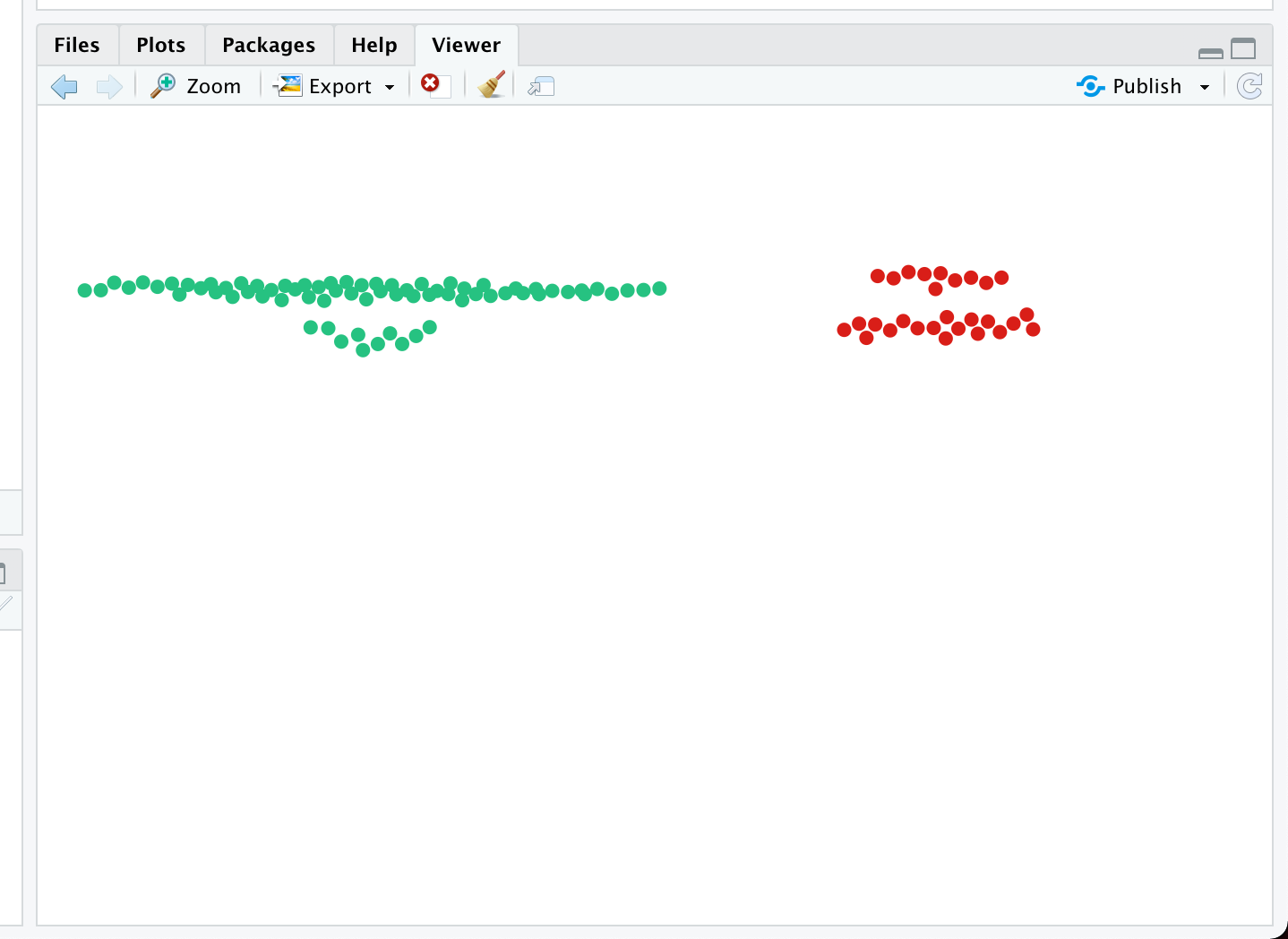Select the Files tab
This screenshot has width=1288, height=939.
point(76,44)
